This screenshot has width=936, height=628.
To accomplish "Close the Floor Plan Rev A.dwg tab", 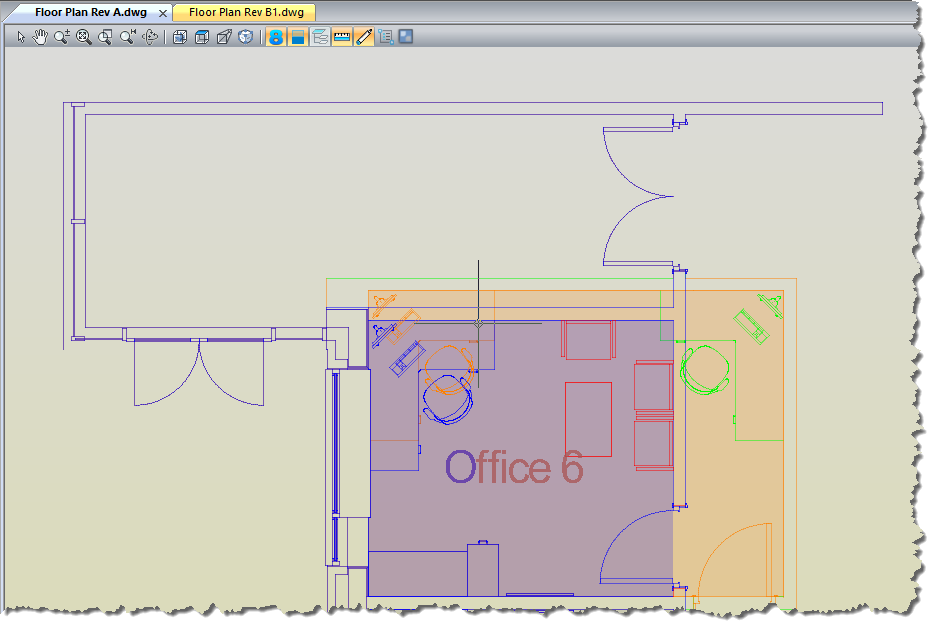I will point(162,13).
